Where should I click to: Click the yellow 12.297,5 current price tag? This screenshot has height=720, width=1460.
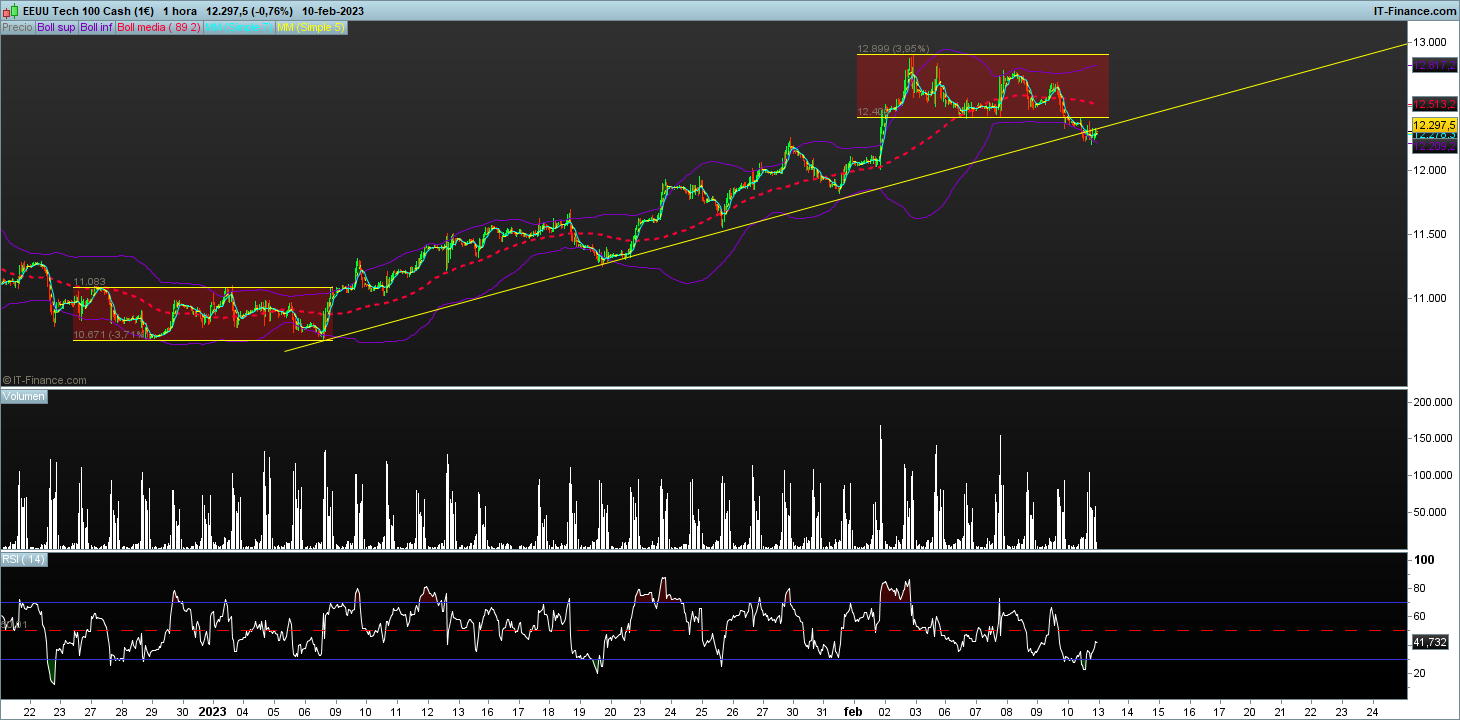(1433, 124)
